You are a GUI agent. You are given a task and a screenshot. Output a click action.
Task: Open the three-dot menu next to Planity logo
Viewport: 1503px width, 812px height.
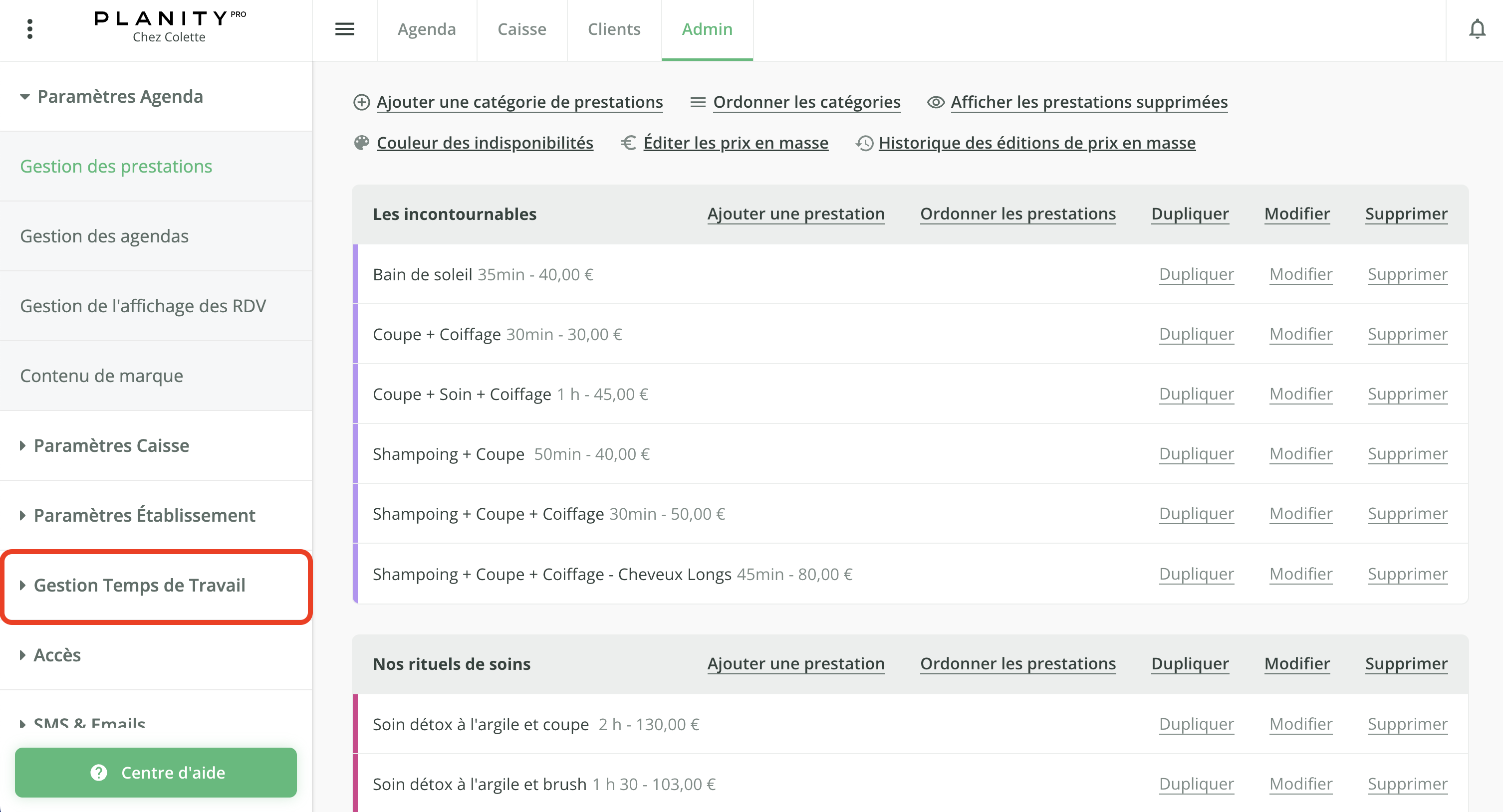click(29, 28)
